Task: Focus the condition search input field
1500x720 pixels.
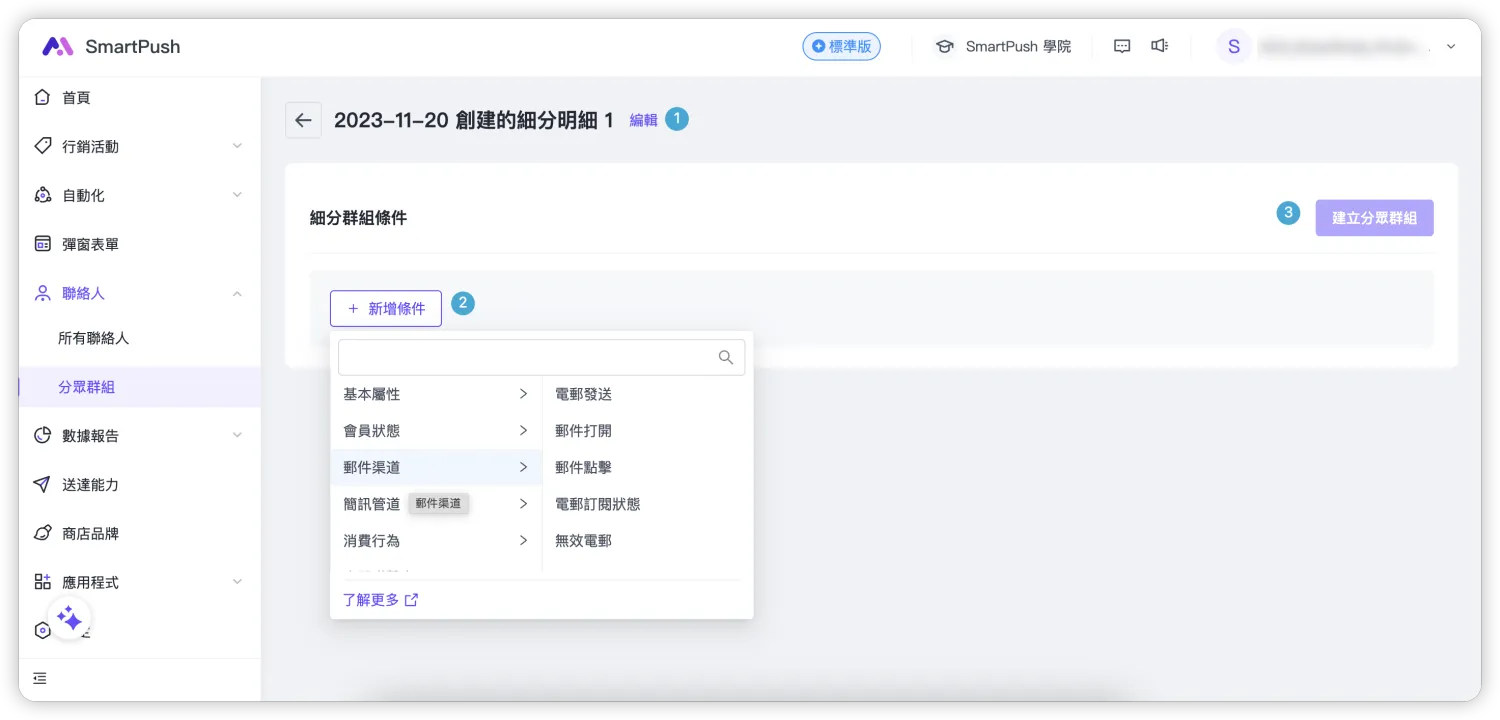Action: (x=527, y=358)
